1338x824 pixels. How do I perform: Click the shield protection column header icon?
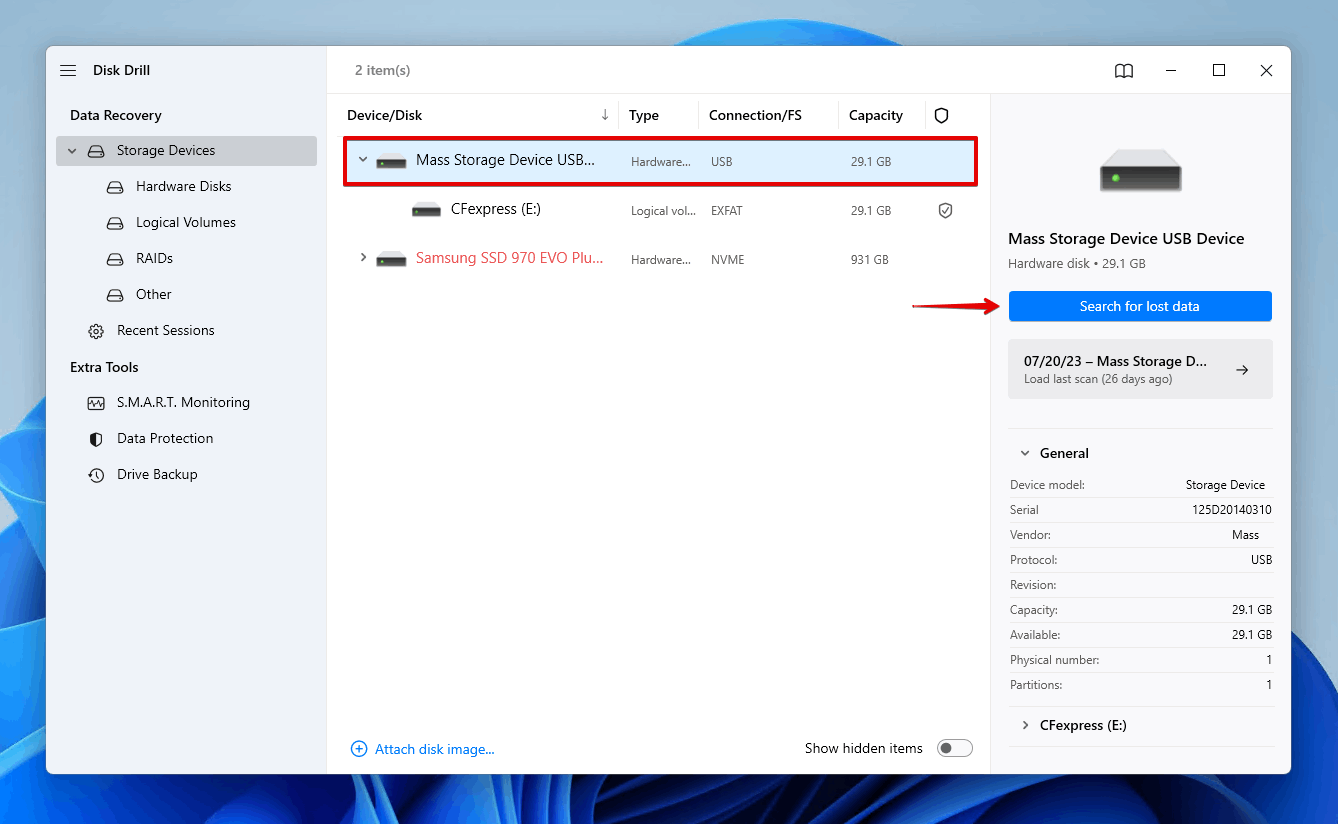click(x=941, y=115)
